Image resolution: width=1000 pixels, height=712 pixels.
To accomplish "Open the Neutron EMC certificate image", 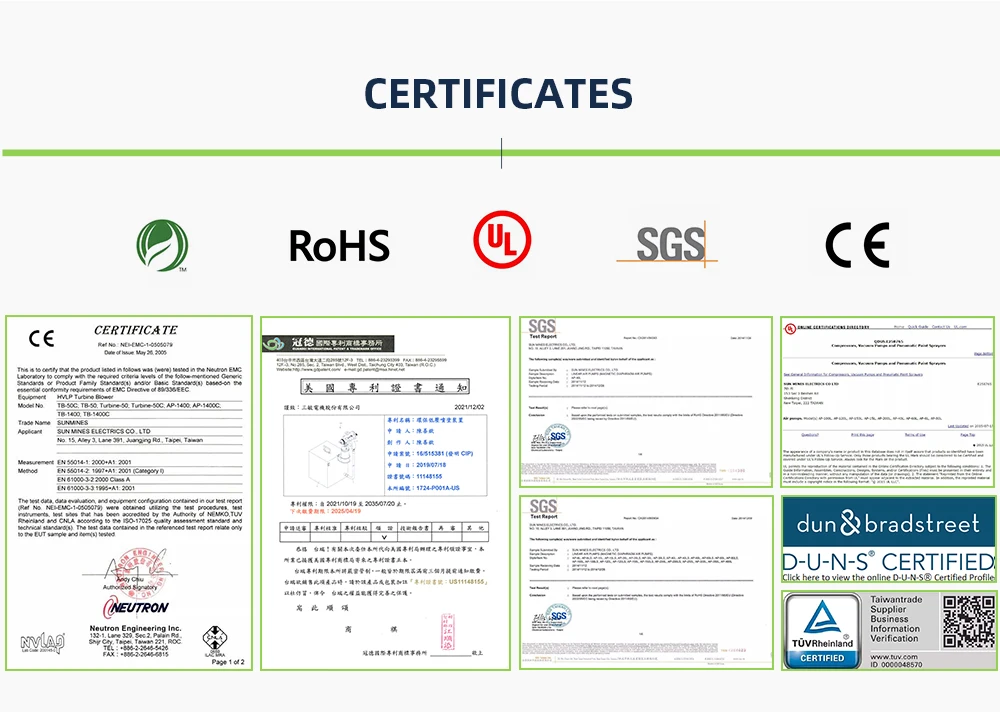I will (129, 493).
